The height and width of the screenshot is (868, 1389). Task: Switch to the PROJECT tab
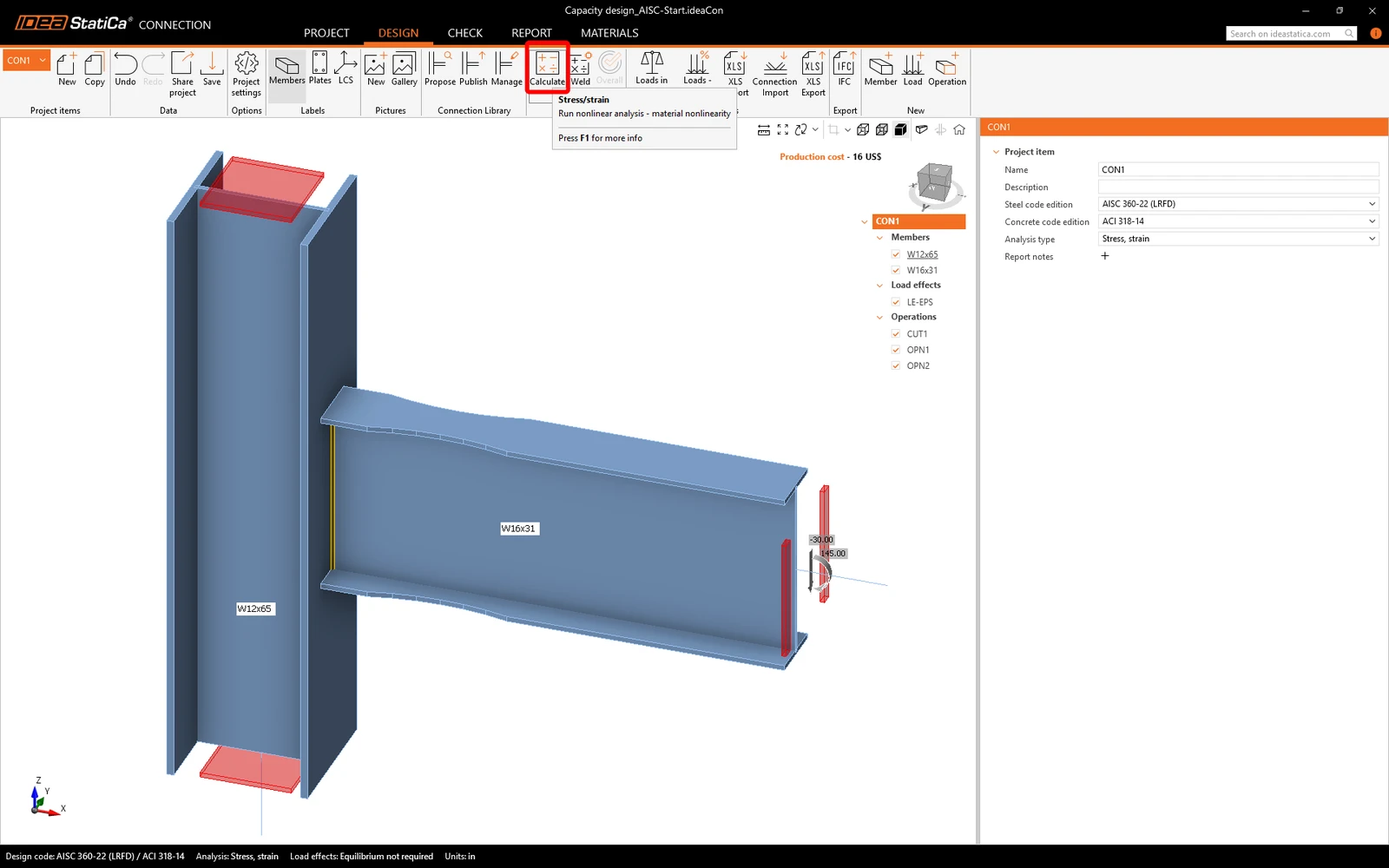point(326,33)
